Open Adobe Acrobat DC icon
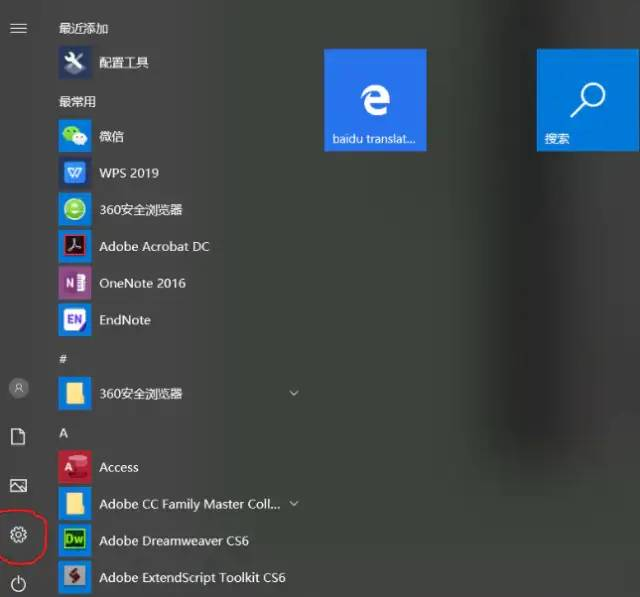This screenshot has width=640, height=597. 75,246
